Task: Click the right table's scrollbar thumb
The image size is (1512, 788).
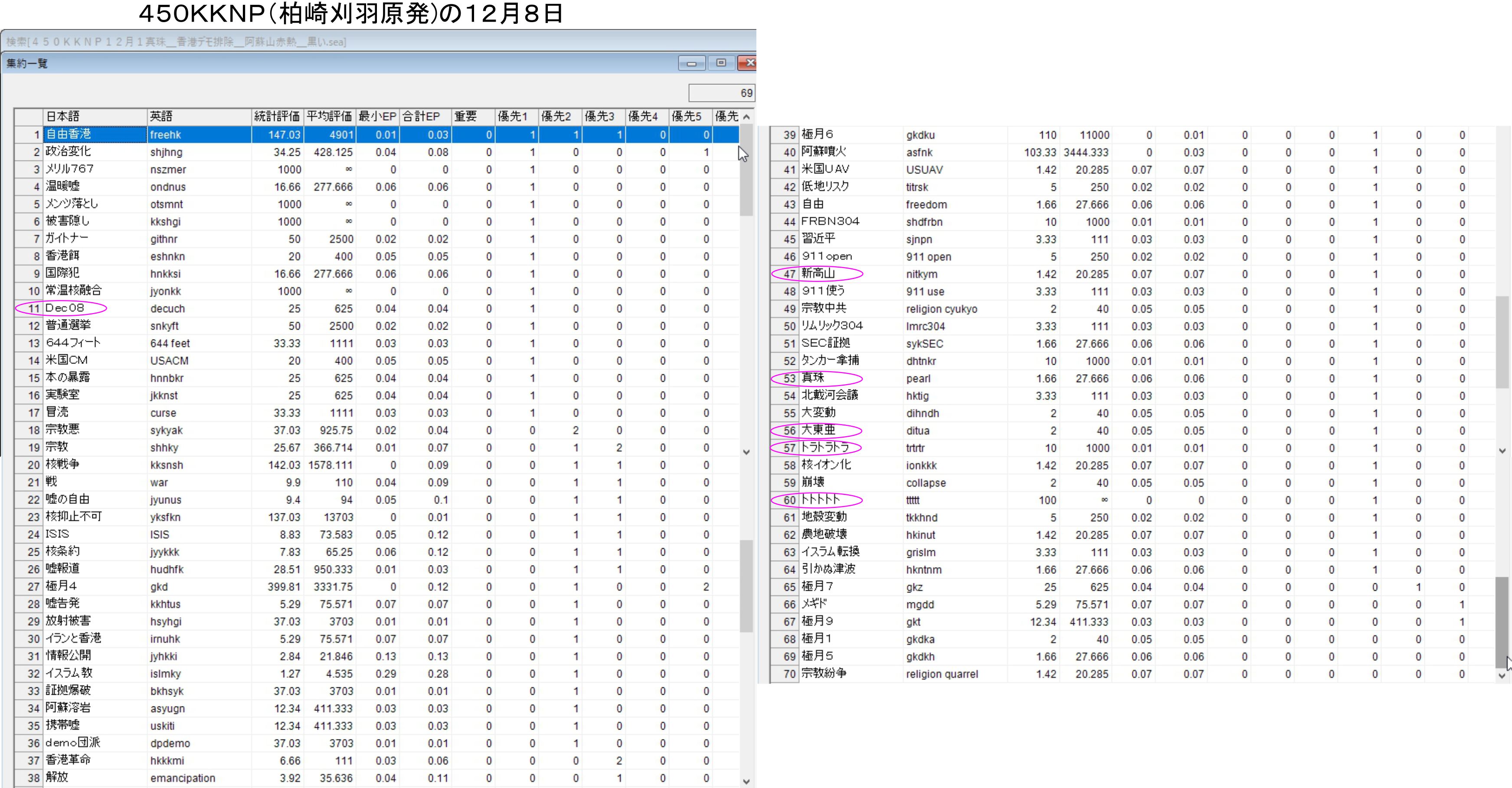Action: pyautogui.click(x=1502, y=622)
